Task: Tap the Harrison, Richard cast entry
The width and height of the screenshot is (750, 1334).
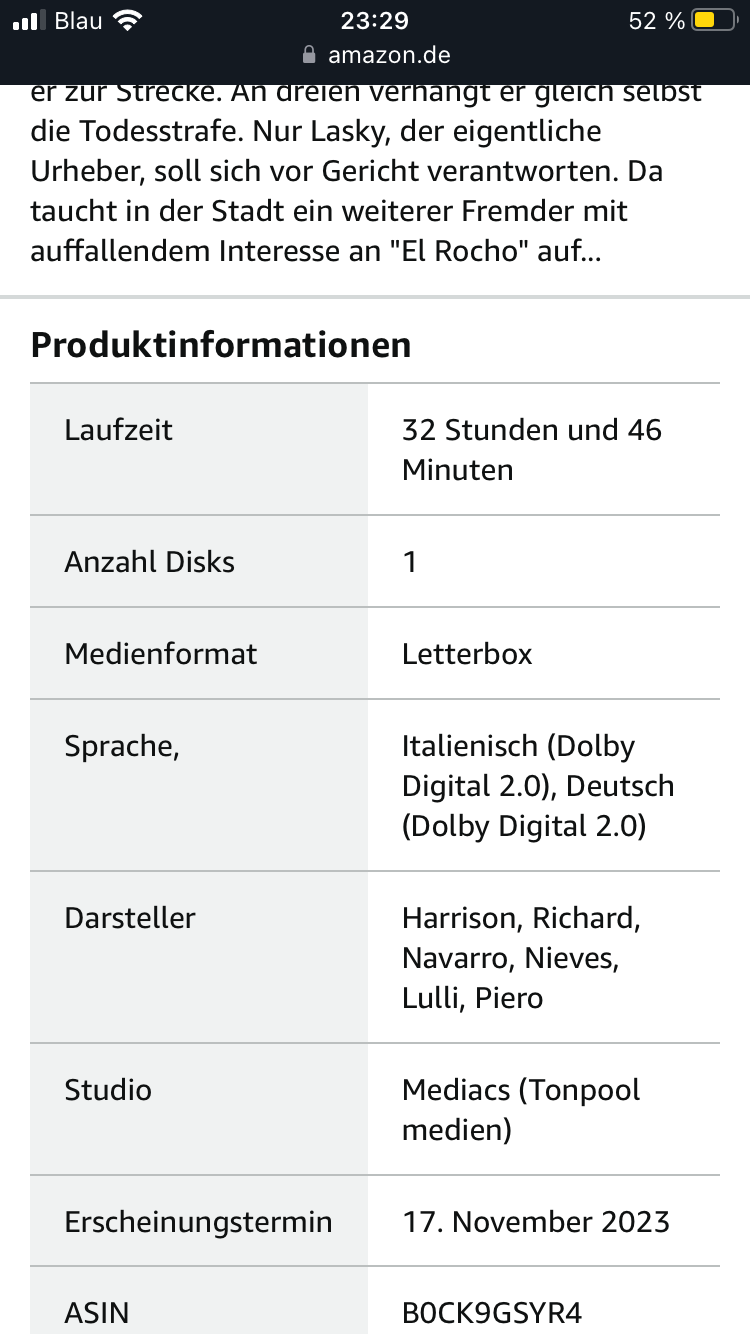Action: (x=521, y=918)
